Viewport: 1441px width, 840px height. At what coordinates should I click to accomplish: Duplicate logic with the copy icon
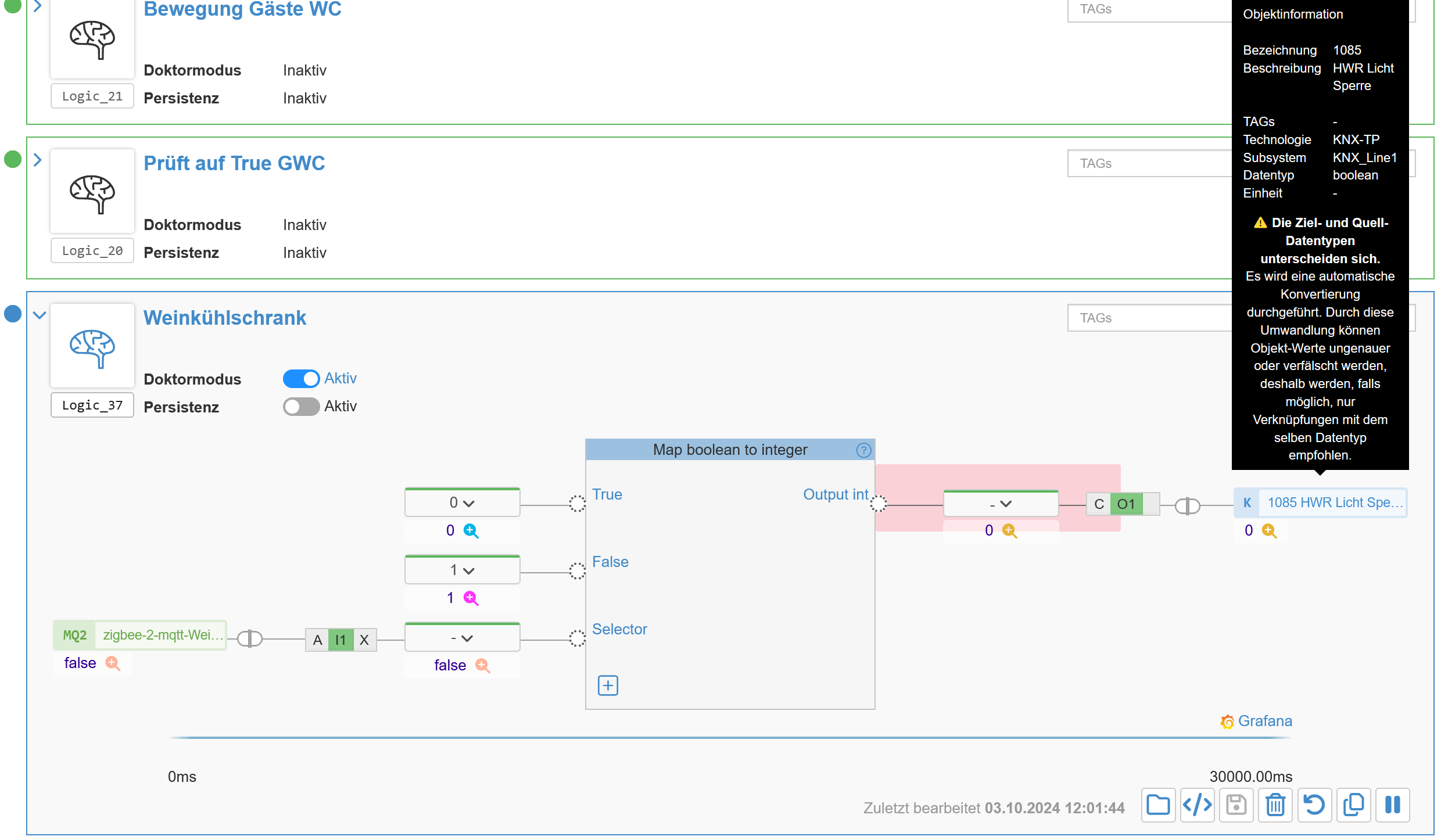point(1353,805)
